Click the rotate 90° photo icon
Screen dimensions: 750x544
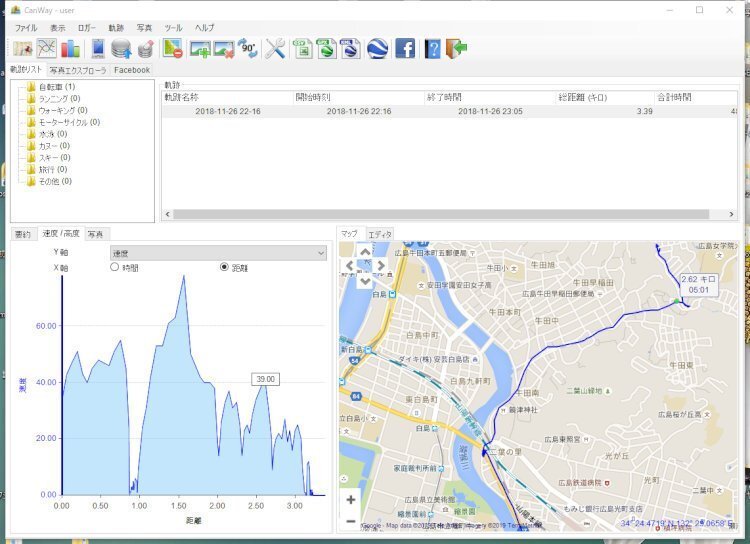click(x=248, y=48)
